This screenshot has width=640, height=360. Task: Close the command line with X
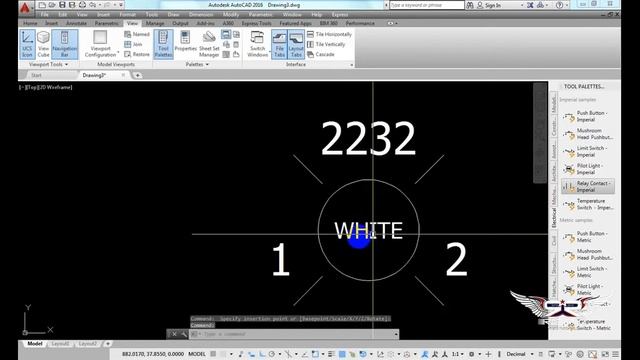pyautogui.click(x=174, y=334)
